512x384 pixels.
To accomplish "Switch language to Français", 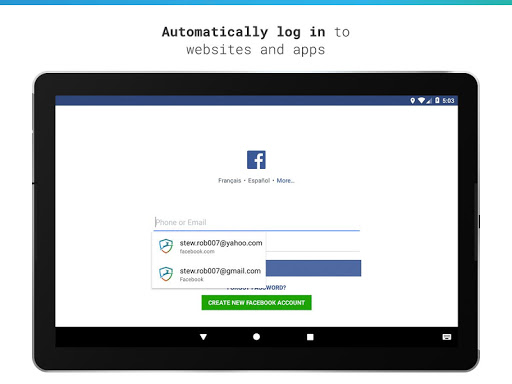I will click(x=229, y=180).
